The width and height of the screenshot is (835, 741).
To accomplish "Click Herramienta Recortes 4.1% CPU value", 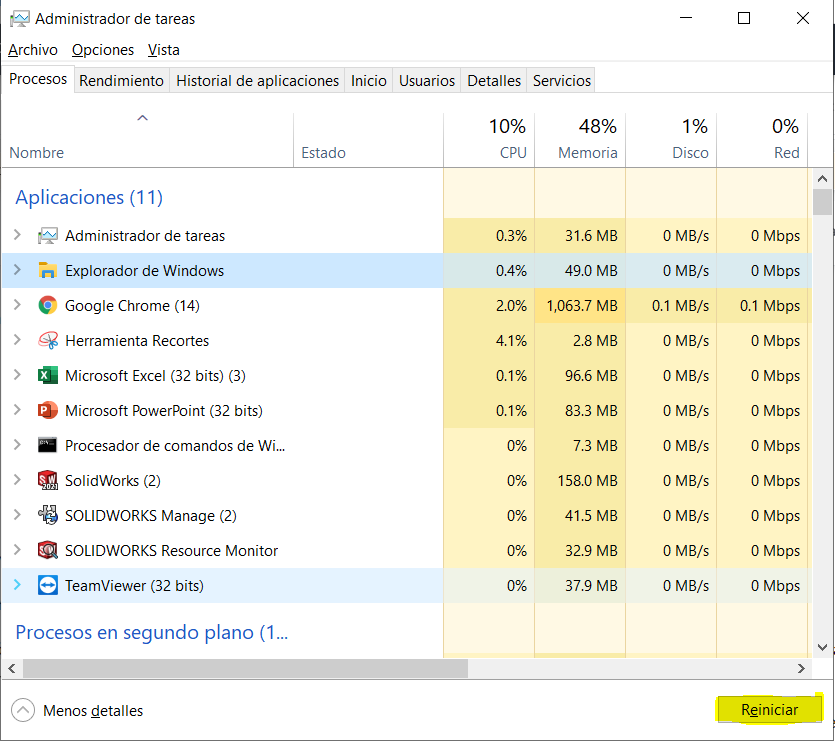I will pyautogui.click(x=511, y=340).
